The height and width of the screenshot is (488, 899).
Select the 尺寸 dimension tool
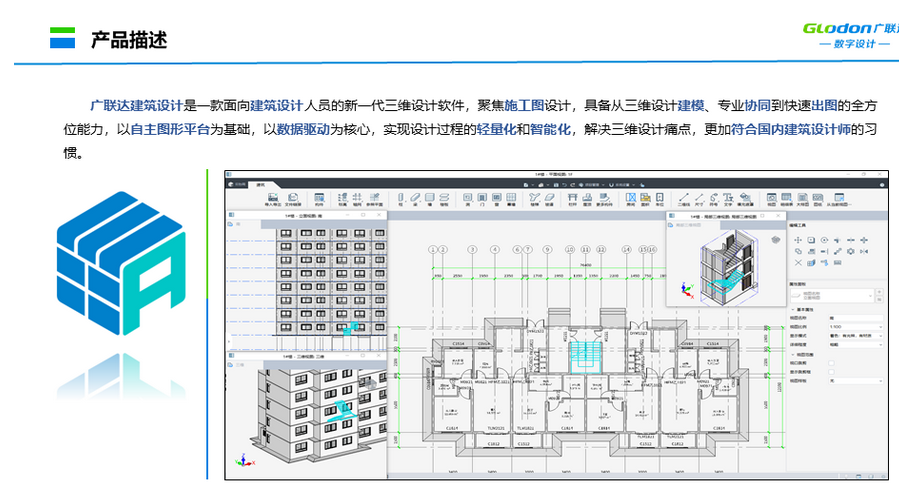click(699, 200)
